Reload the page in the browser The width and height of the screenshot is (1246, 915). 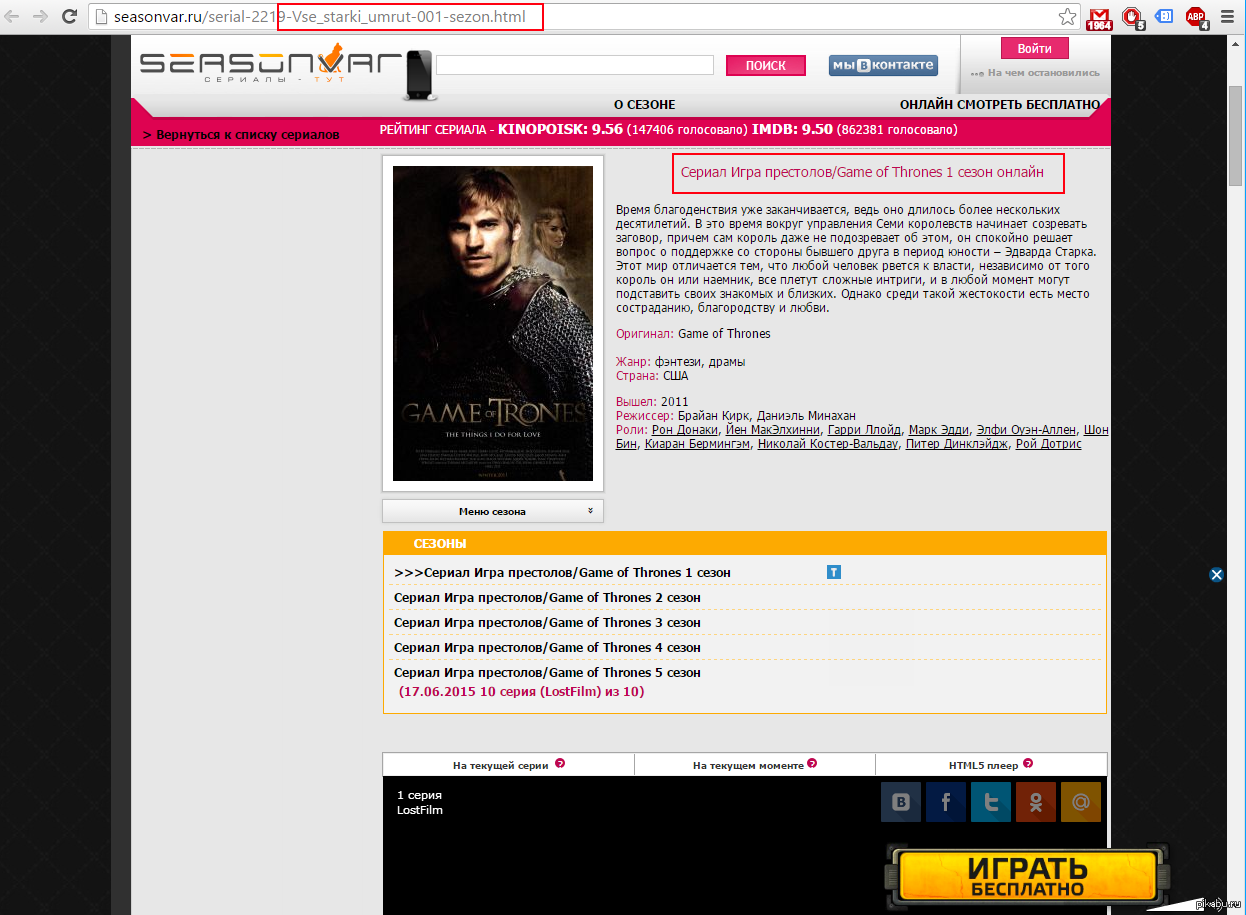(69, 17)
